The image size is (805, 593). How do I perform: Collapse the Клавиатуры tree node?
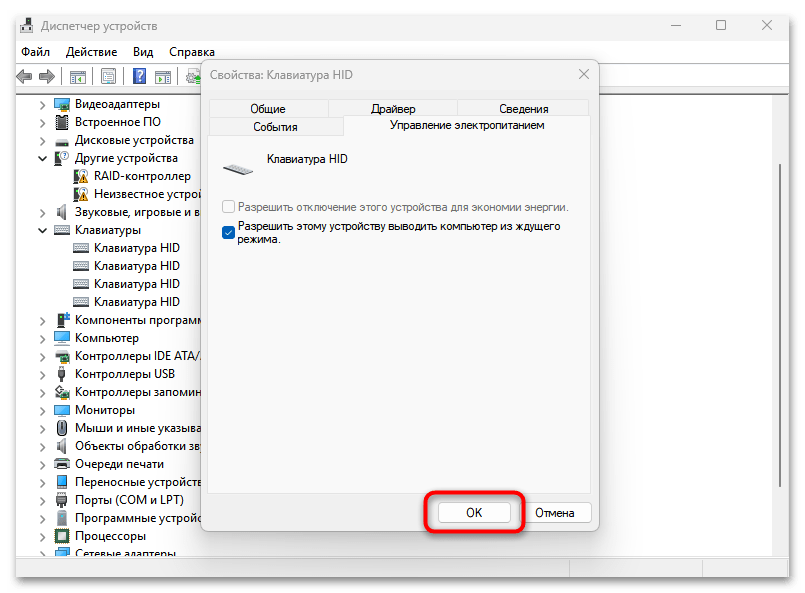[x=42, y=230]
